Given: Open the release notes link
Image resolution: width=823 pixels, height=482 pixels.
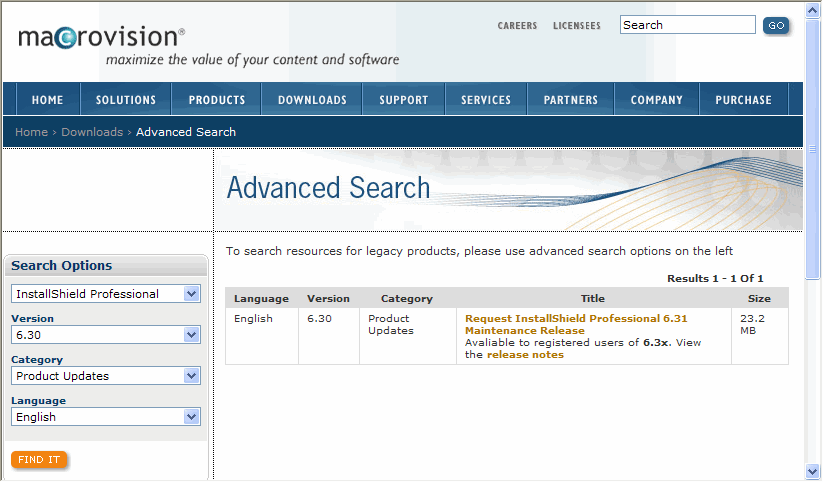Looking at the screenshot, I should point(525,355).
